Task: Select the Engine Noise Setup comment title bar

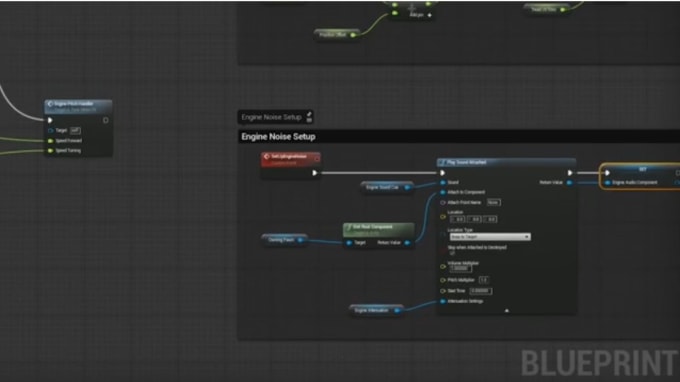Action: pos(459,137)
